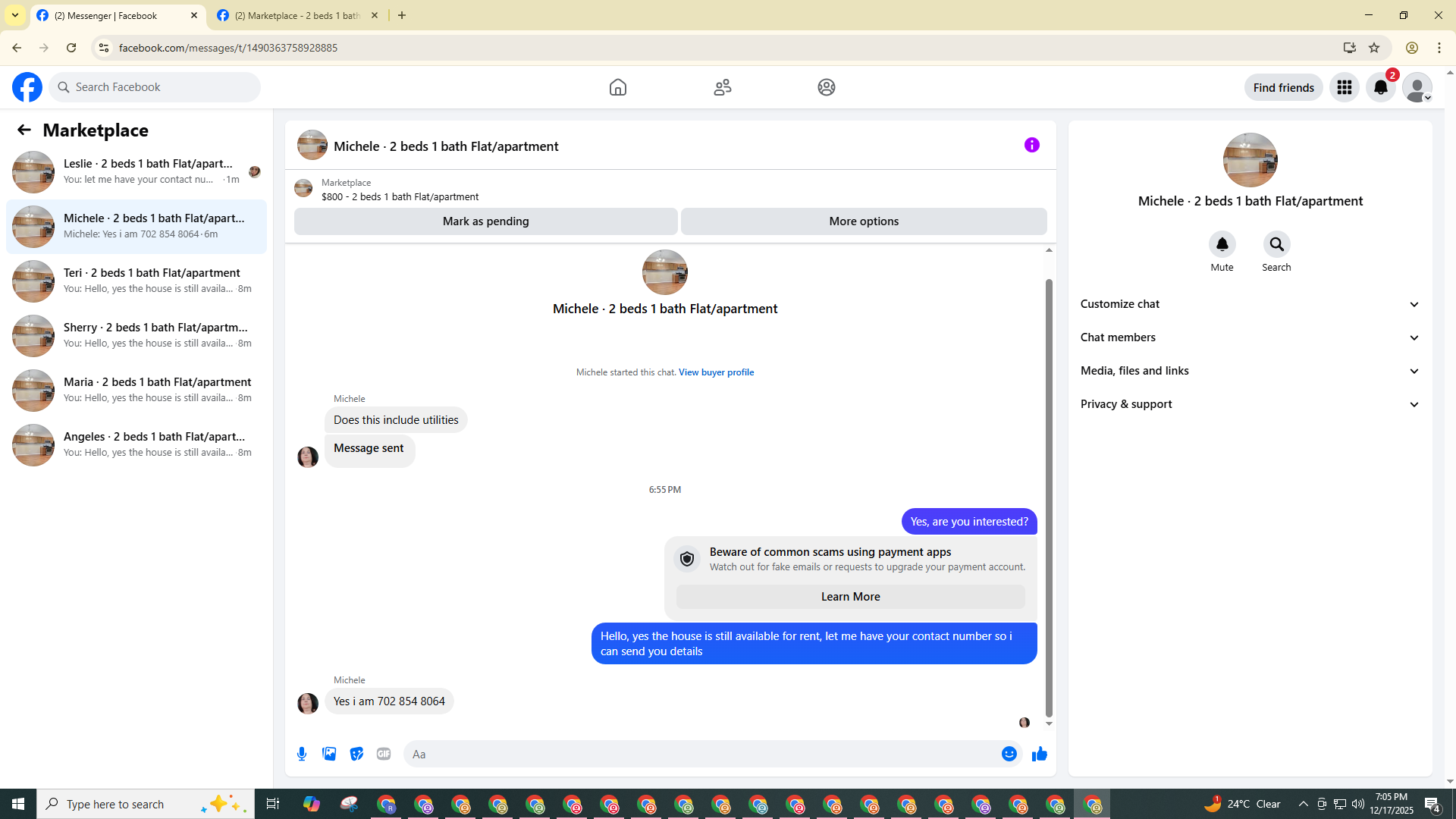The image size is (1456, 819).
Task: Open Facebook notifications bell
Action: [x=1380, y=87]
